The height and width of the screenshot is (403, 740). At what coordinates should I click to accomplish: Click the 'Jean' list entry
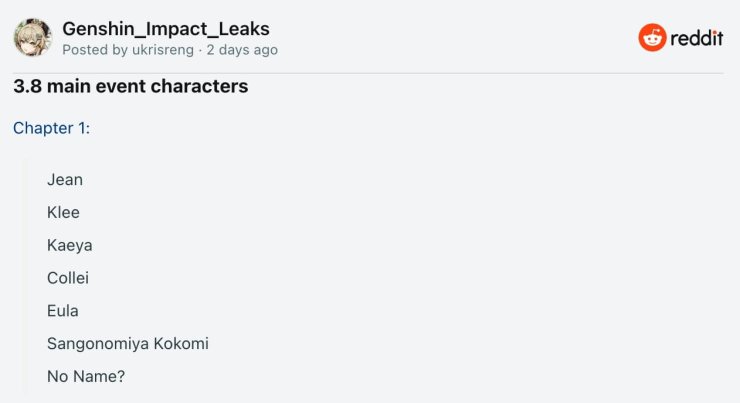[65, 180]
